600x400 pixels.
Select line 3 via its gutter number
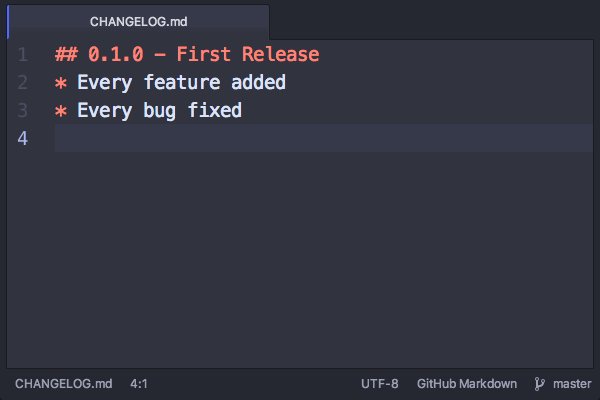click(23, 110)
